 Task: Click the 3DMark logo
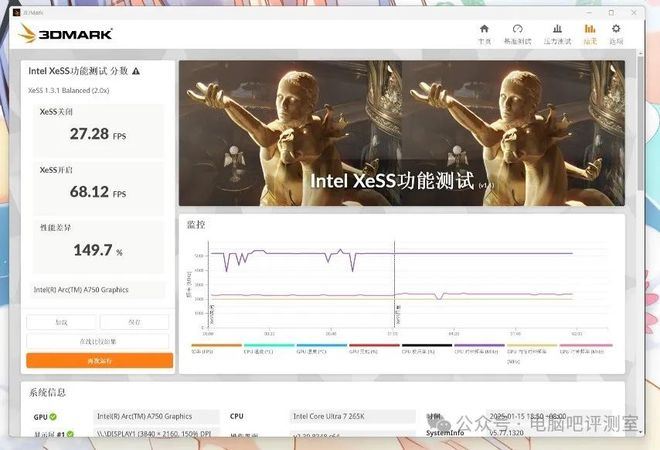click(65, 34)
